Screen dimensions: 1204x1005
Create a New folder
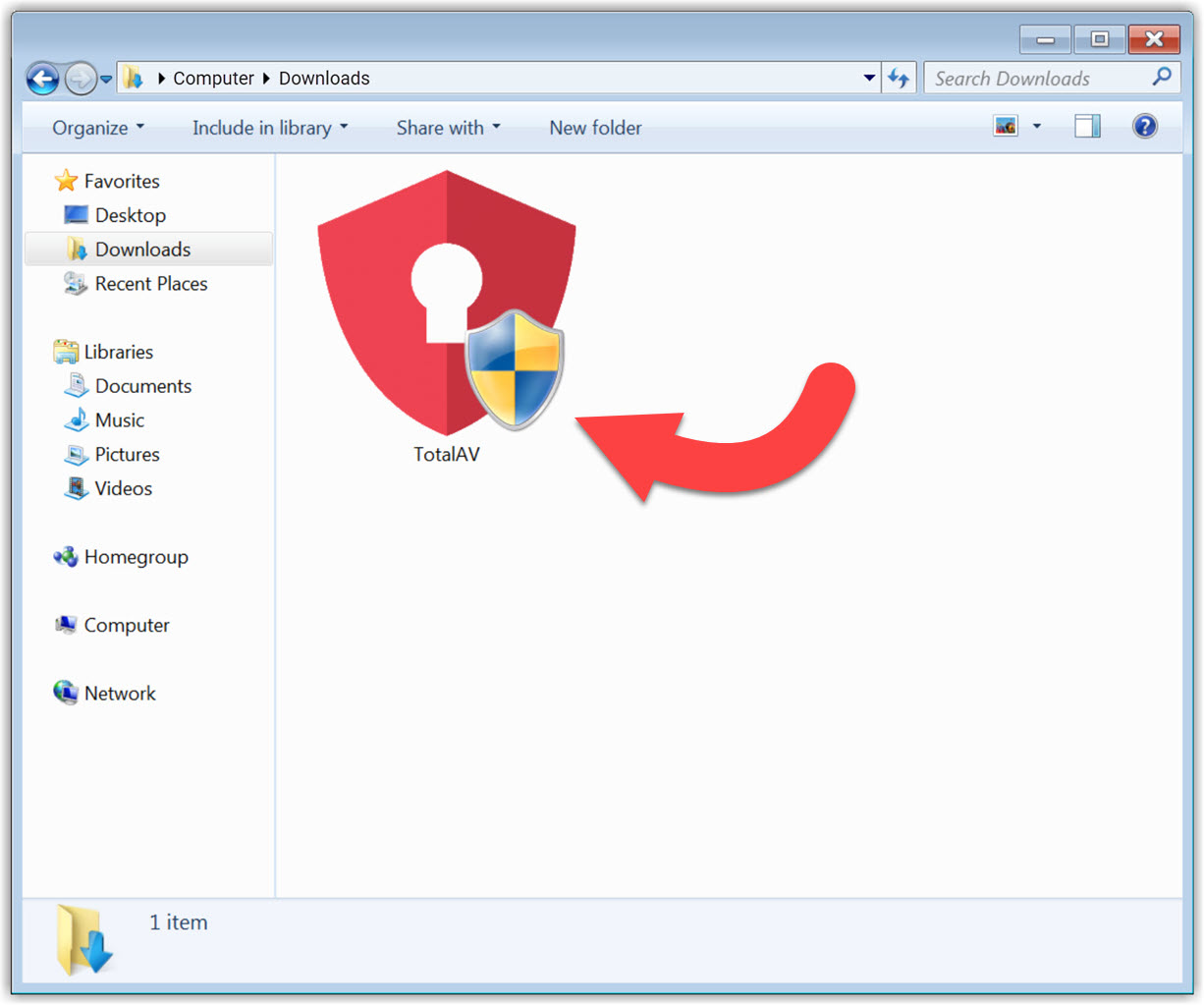point(595,128)
